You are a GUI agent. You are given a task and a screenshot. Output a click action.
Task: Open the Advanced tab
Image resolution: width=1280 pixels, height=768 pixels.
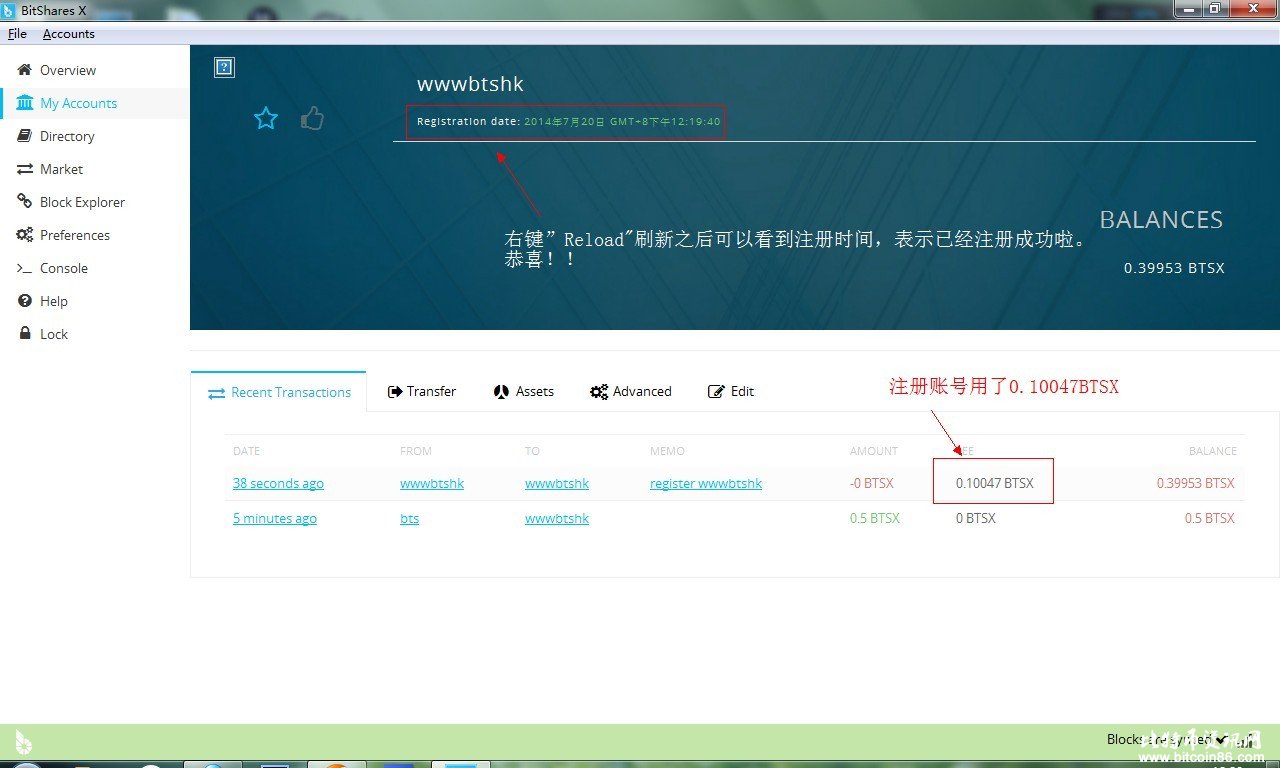[631, 391]
